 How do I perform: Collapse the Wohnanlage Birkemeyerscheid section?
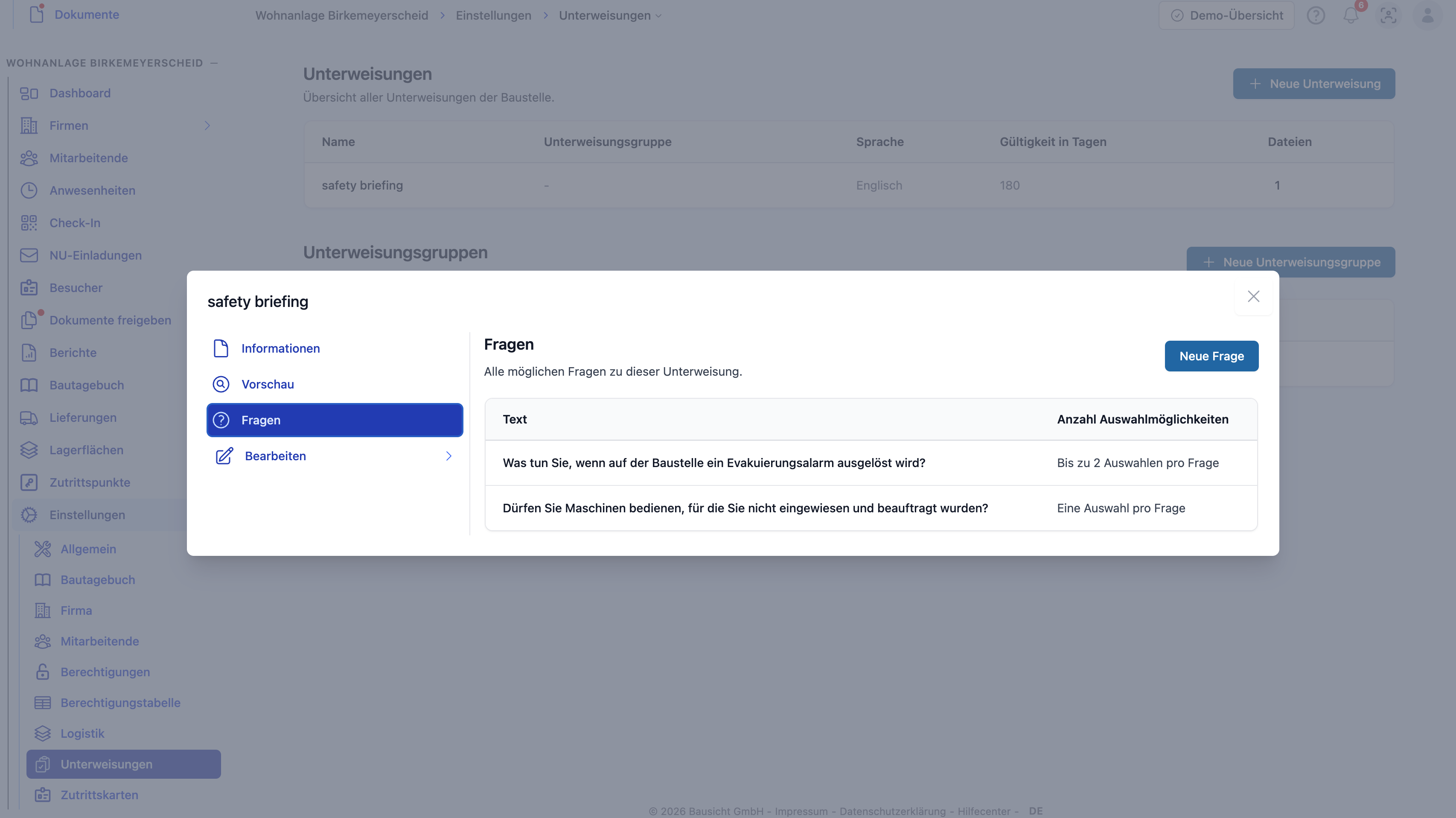tap(214, 63)
